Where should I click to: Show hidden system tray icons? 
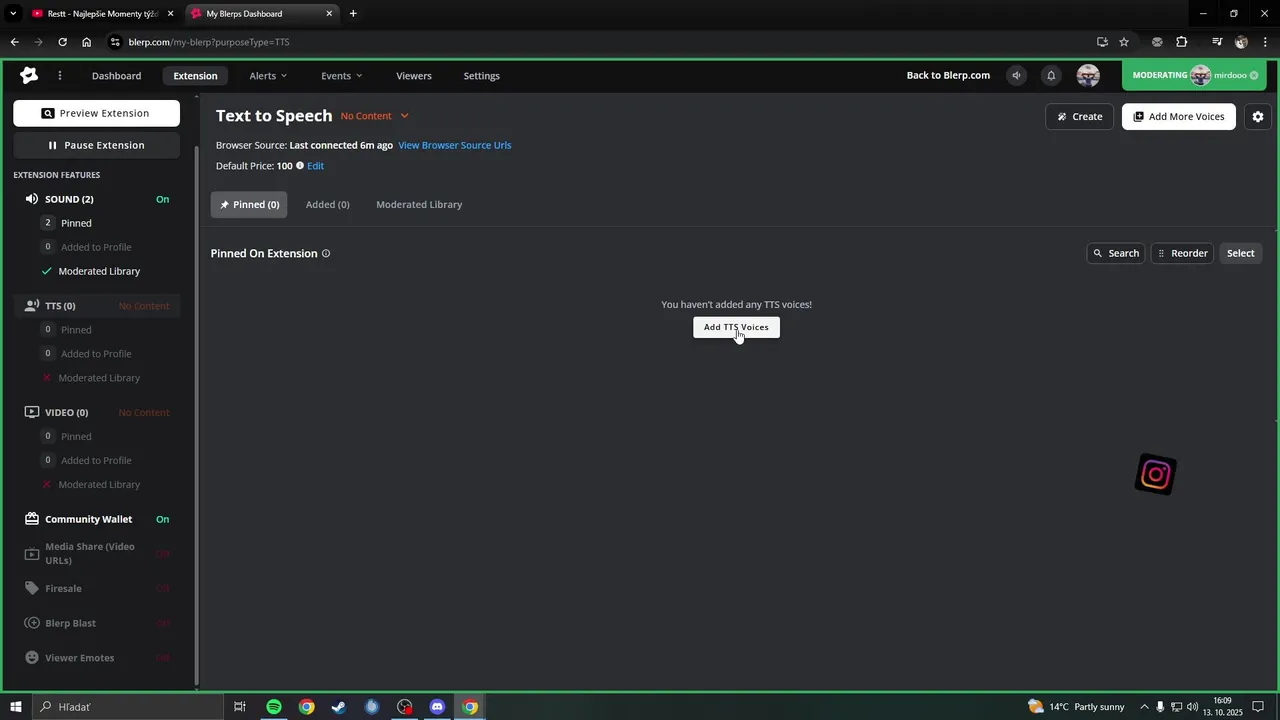pos(1144,707)
